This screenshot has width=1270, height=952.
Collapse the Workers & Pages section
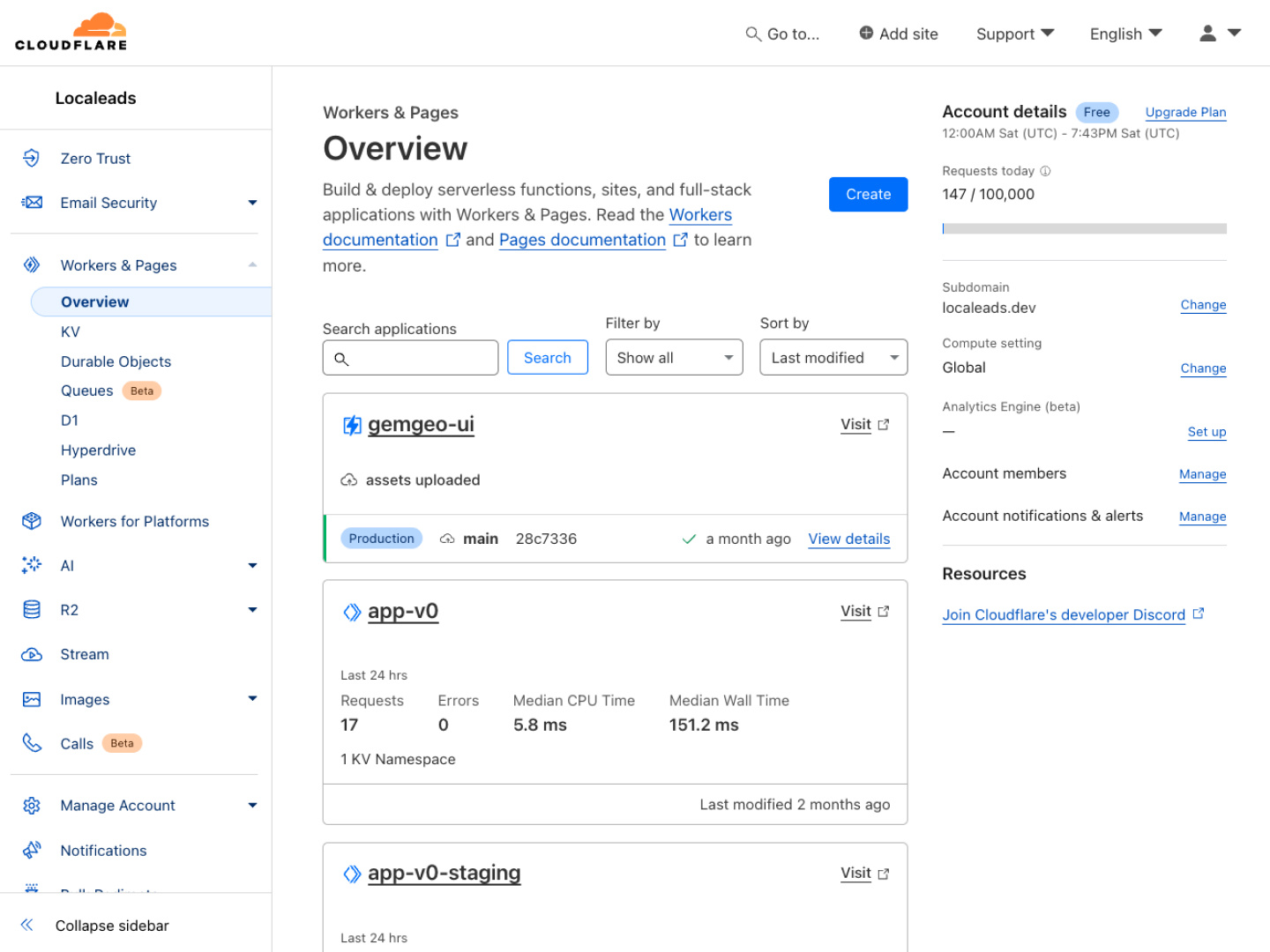[252, 264]
